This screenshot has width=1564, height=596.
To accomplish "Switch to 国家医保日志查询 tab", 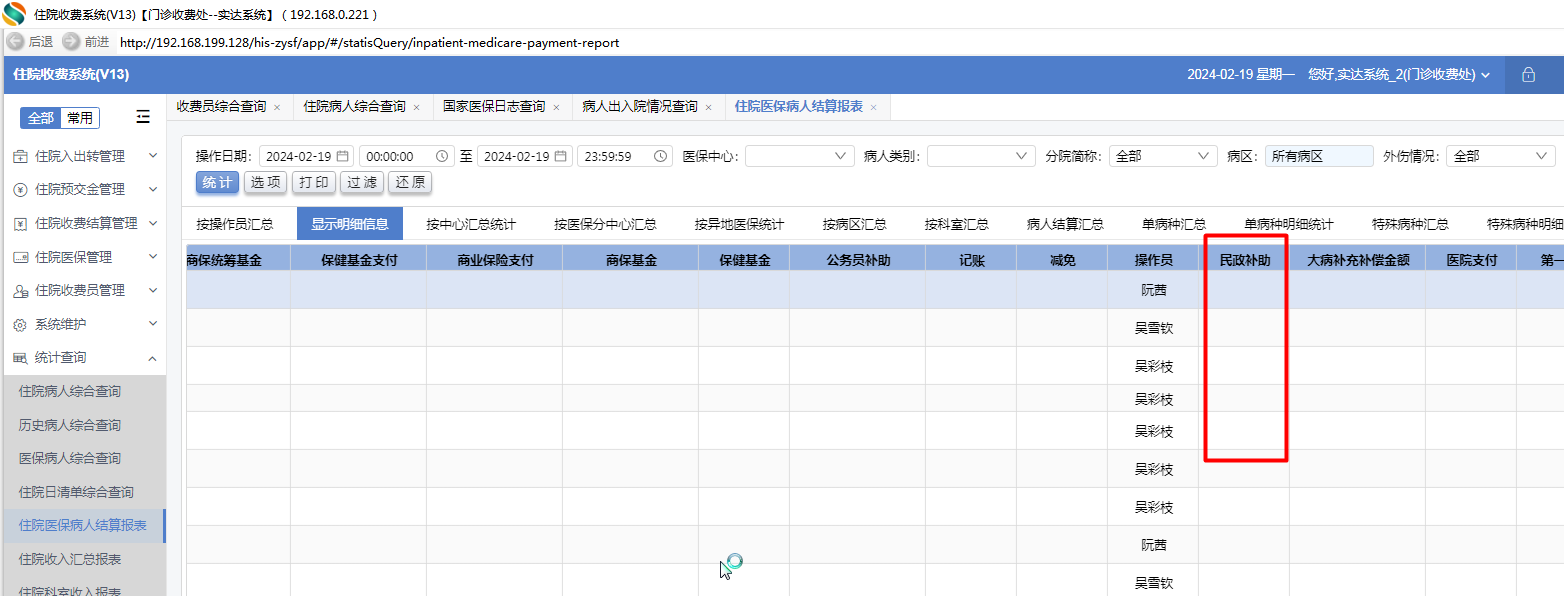I will pos(494,106).
